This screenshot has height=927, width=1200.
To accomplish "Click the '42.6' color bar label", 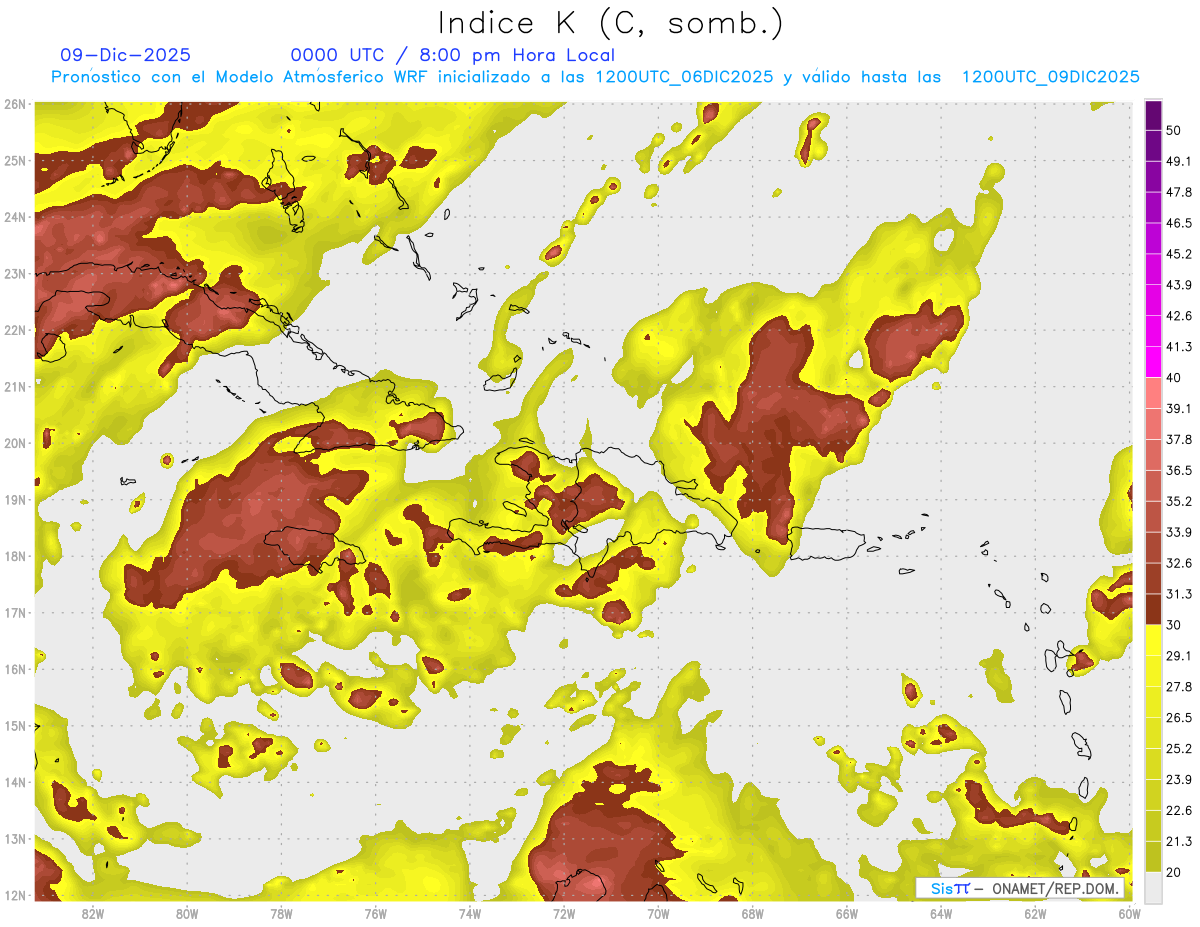I will click(1179, 316).
